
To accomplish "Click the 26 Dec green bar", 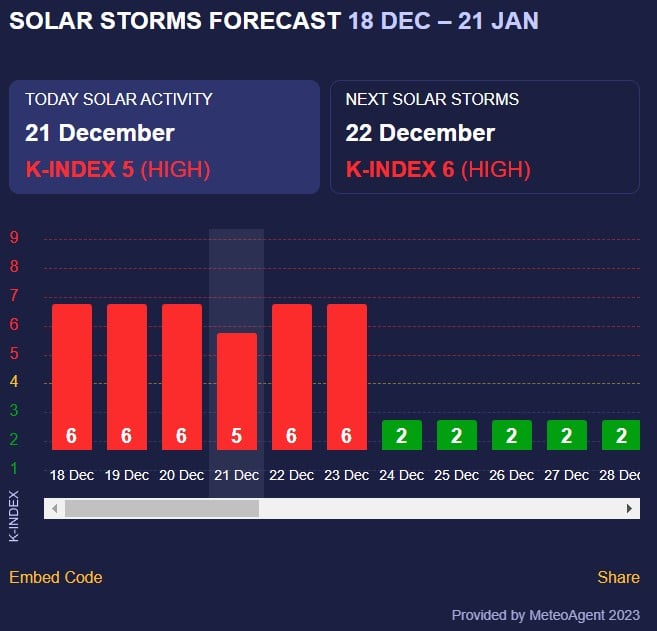I will (x=512, y=435).
